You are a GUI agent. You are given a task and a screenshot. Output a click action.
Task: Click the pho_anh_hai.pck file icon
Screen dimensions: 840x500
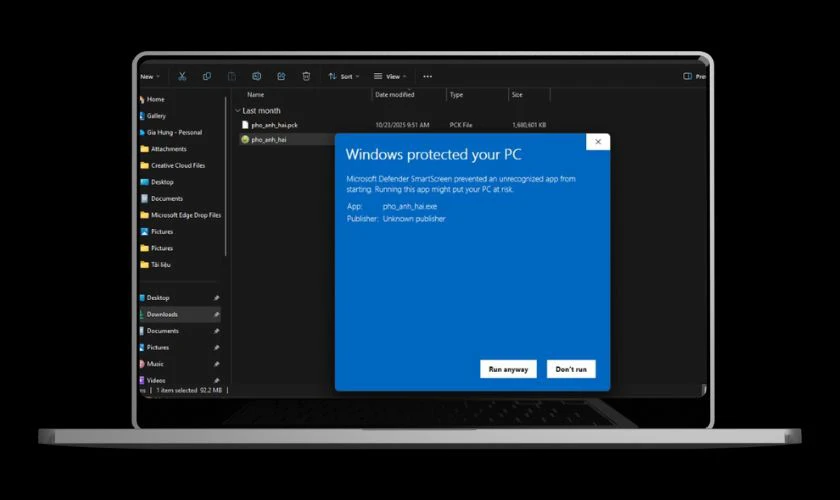[245, 125]
